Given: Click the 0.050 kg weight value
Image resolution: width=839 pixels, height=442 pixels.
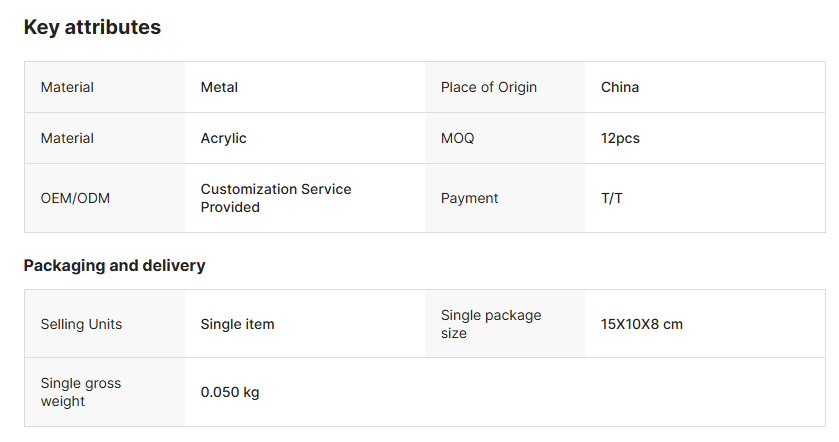Looking at the screenshot, I should [229, 392].
